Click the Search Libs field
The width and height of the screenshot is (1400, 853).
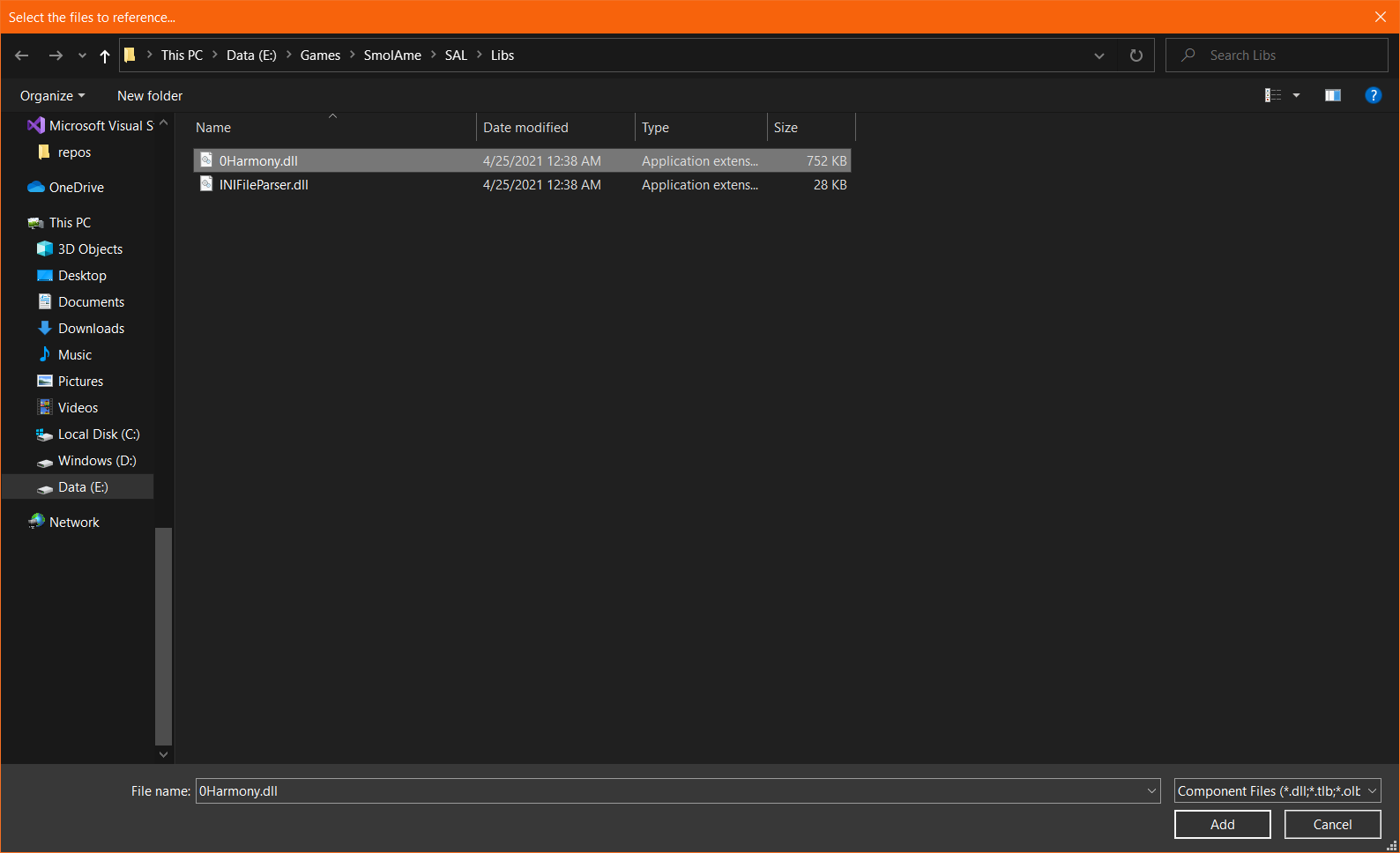(1277, 55)
